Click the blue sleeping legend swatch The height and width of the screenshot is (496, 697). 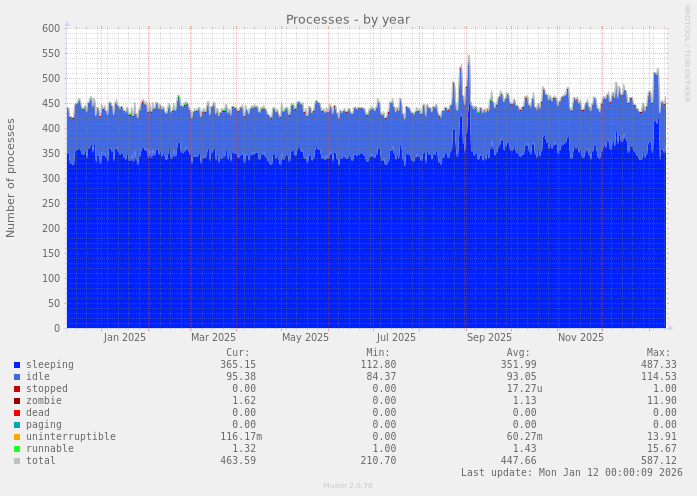(x=17, y=365)
